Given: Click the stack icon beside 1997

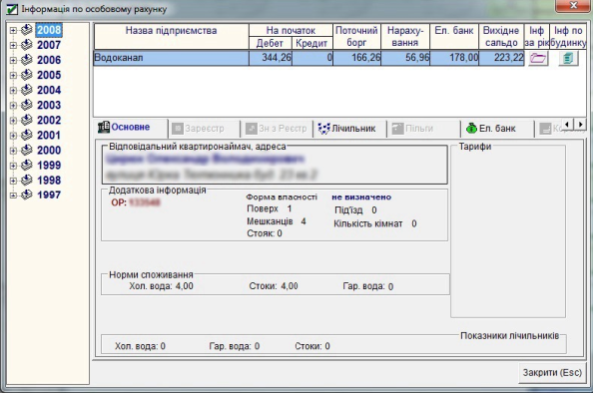Looking at the screenshot, I should tap(27, 195).
